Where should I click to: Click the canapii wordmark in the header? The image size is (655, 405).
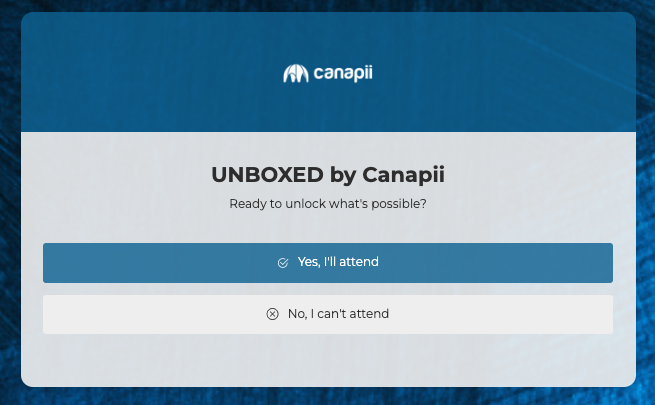tap(342, 73)
